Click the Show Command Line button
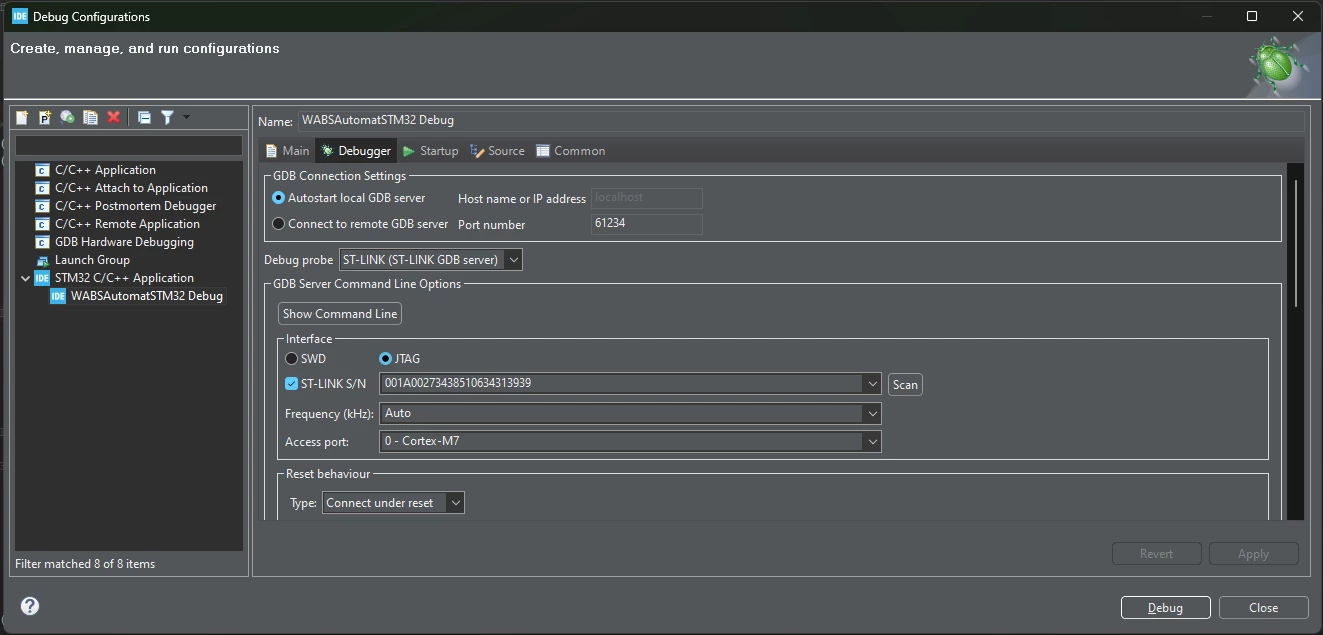1323x635 pixels. point(340,314)
